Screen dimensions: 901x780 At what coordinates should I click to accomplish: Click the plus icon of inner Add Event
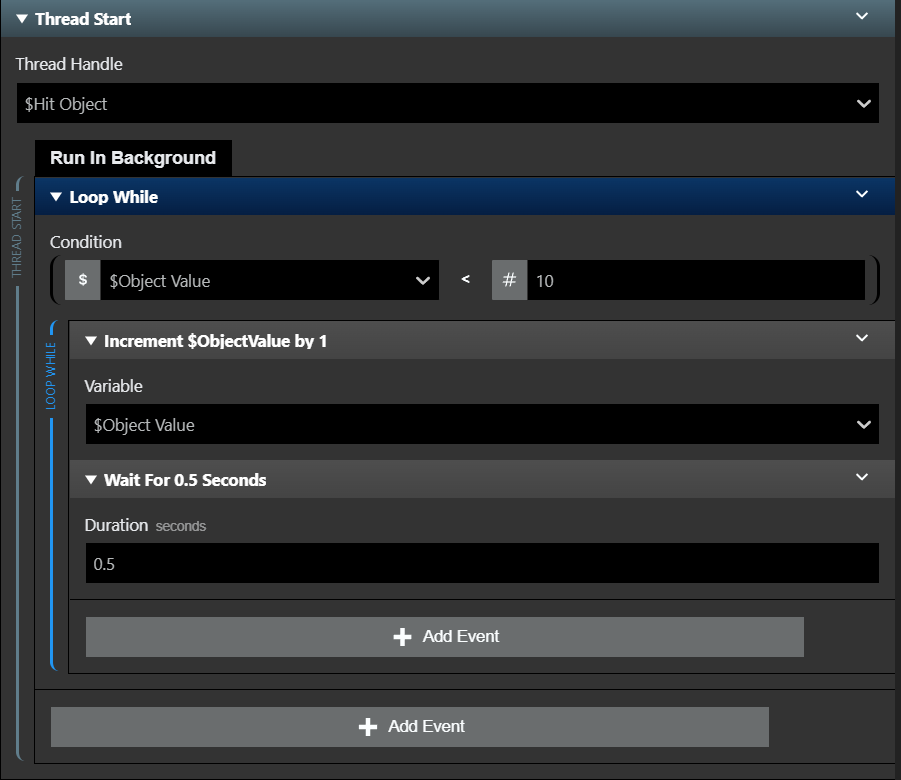pyautogui.click(x=402, y=637)
